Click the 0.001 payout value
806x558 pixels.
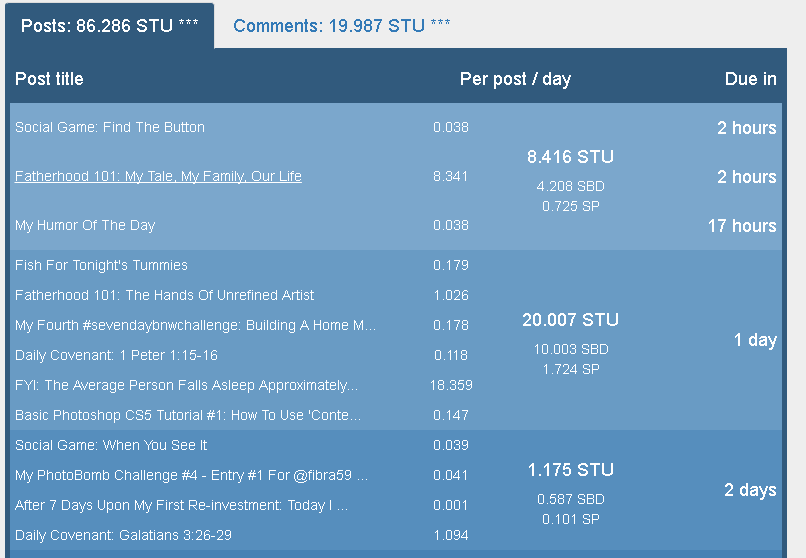coord(451,505)
